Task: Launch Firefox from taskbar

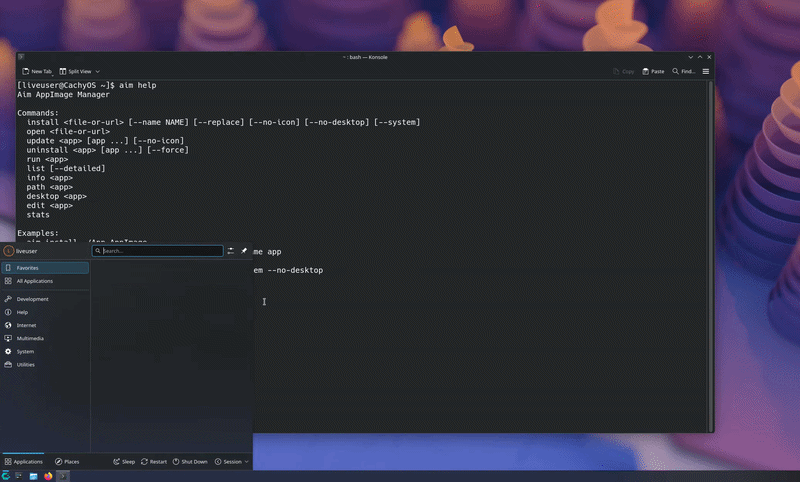Action: 48,476
